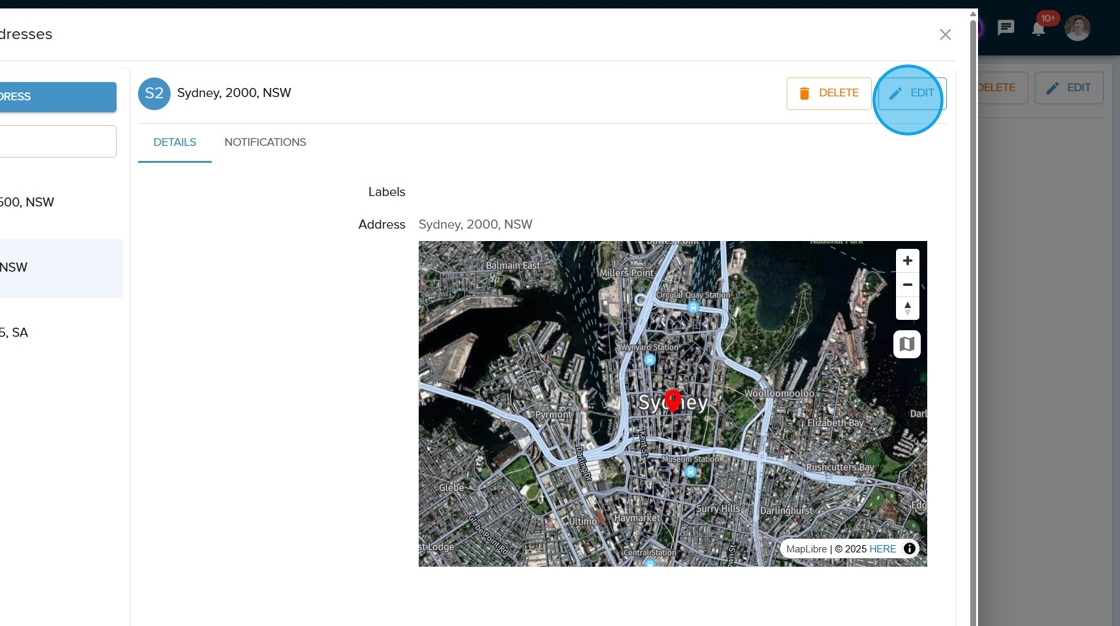Open the user profile avatar menu
Screen dimensions: 1120x626
click(x=1077, y=28)
